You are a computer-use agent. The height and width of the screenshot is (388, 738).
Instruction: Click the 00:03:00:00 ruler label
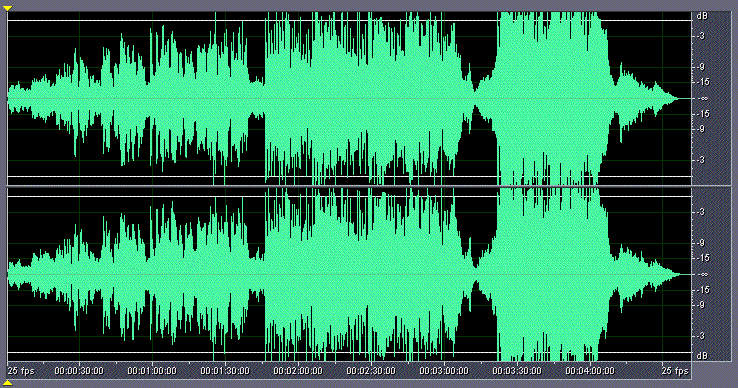point(444,371)
